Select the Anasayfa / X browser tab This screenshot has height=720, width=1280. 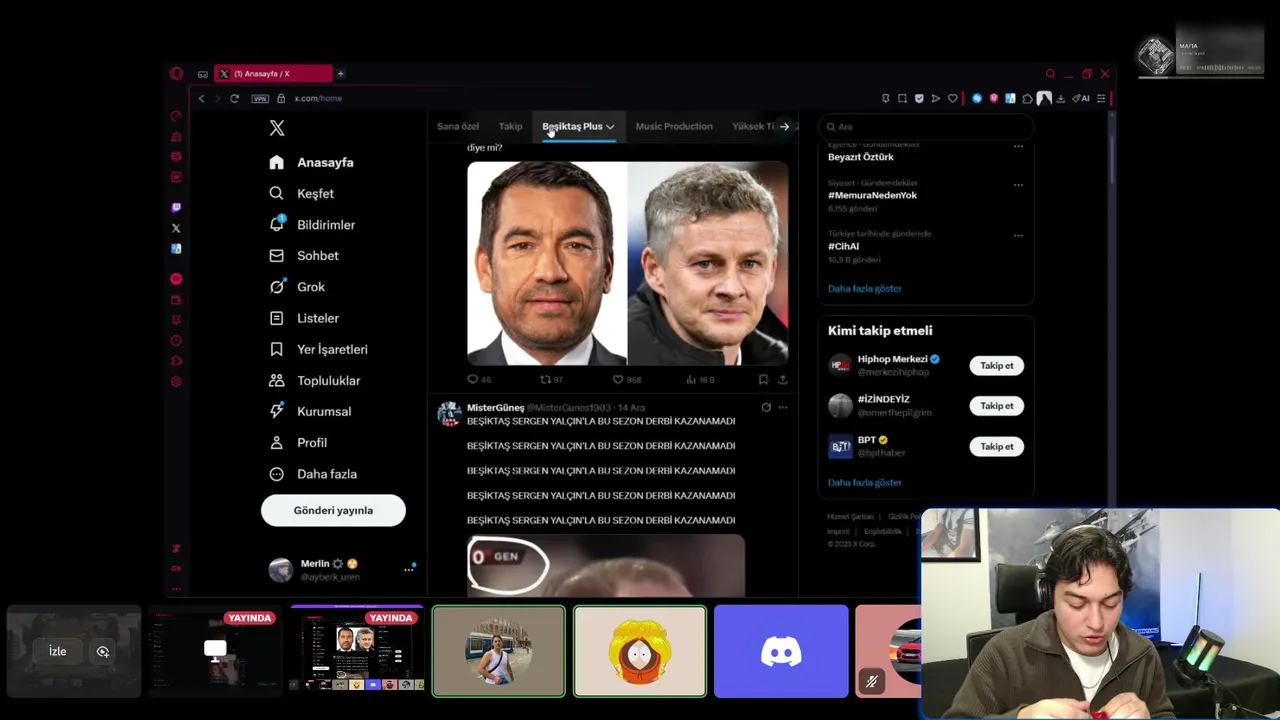click(x=272, y=74)
